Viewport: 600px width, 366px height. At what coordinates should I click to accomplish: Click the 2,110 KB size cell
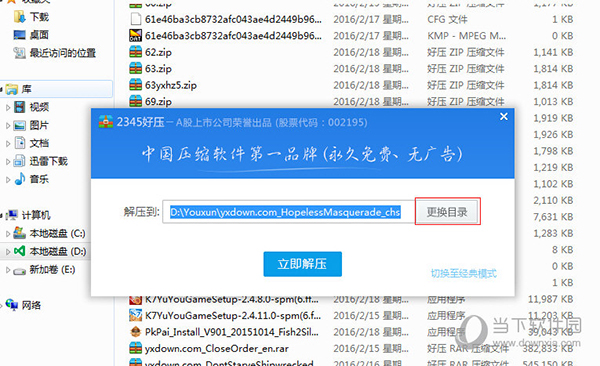553,201
